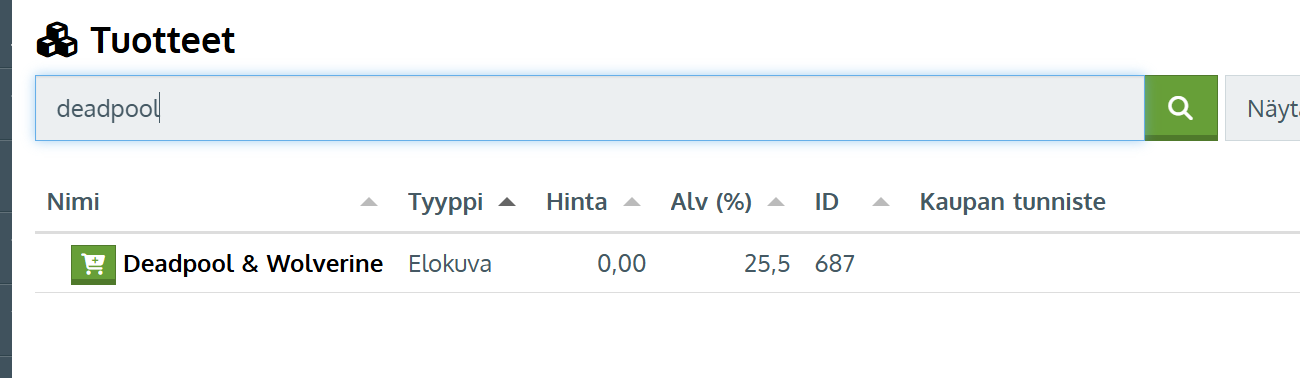
Task: Click the sort arrow next to ID
Action: coord(880,203)
